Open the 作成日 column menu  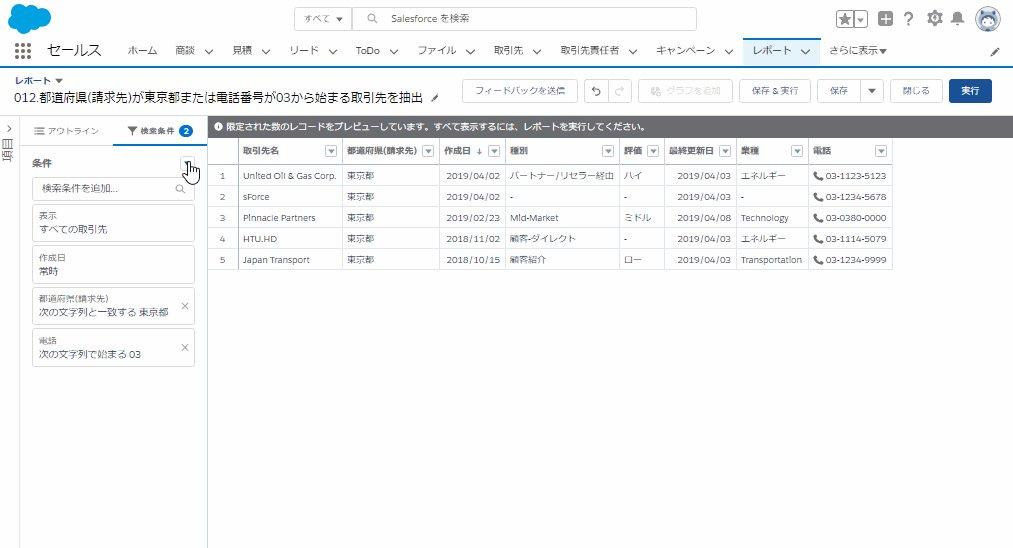coord(494,151)
